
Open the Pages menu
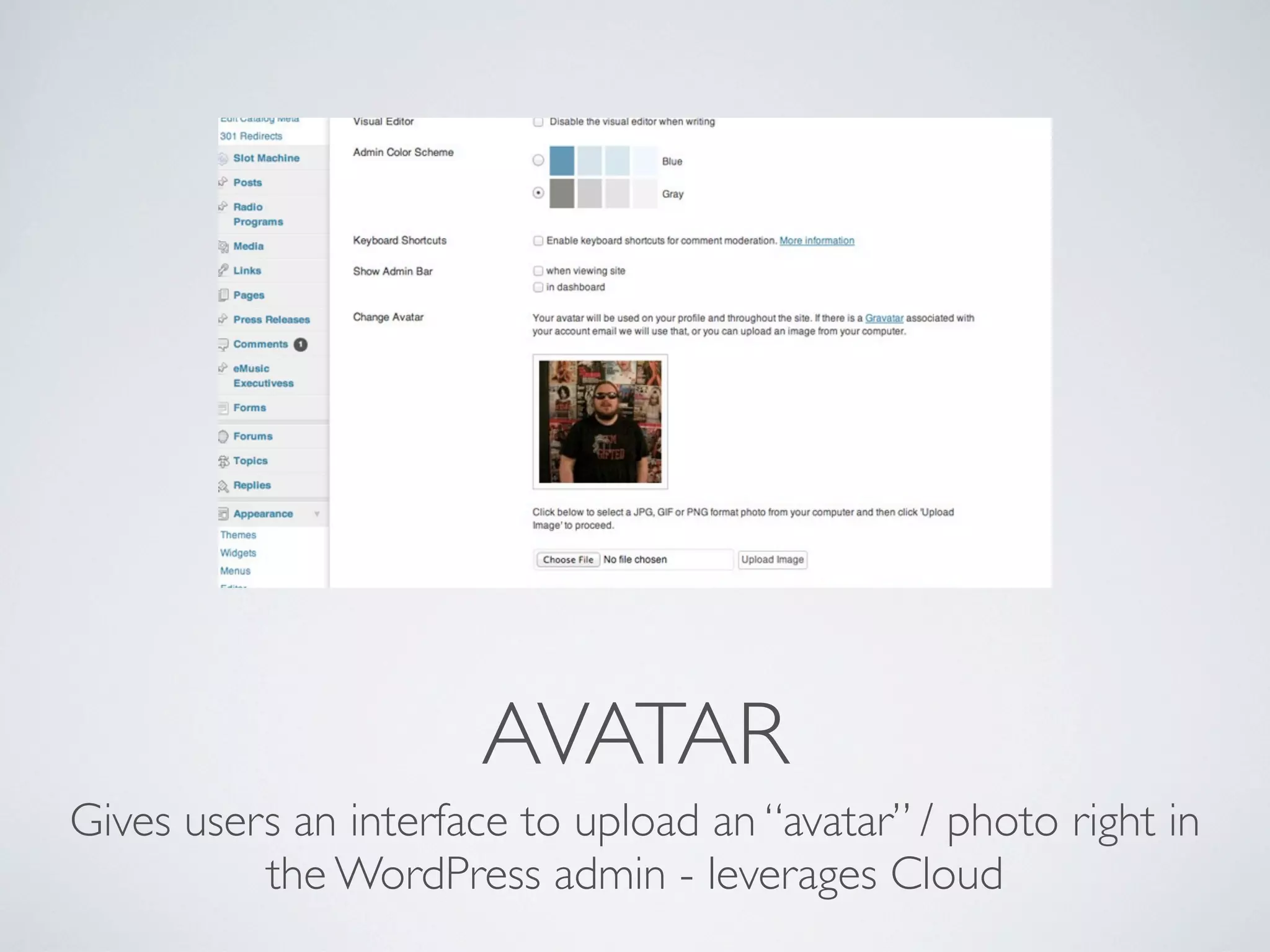(x=249, y=295)
